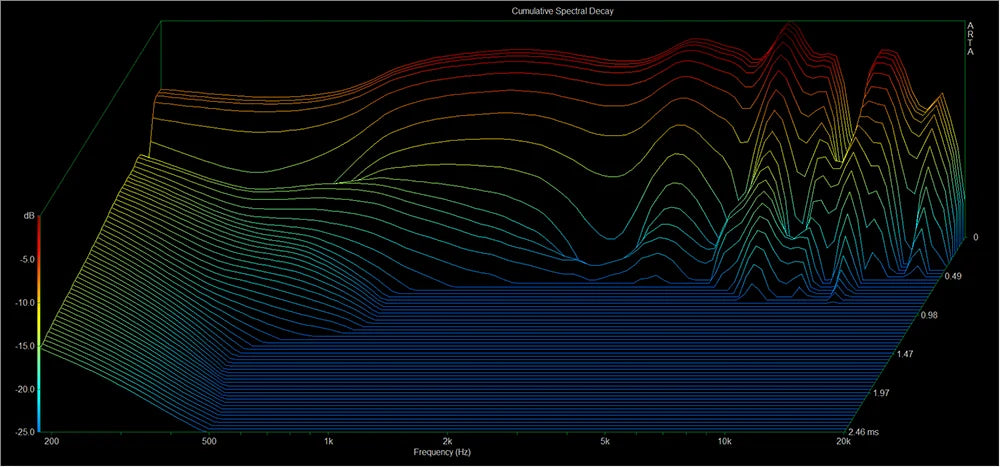
Task: Click the 'Frequency (Hz)' axis label
Action: [x=442, y=452]
